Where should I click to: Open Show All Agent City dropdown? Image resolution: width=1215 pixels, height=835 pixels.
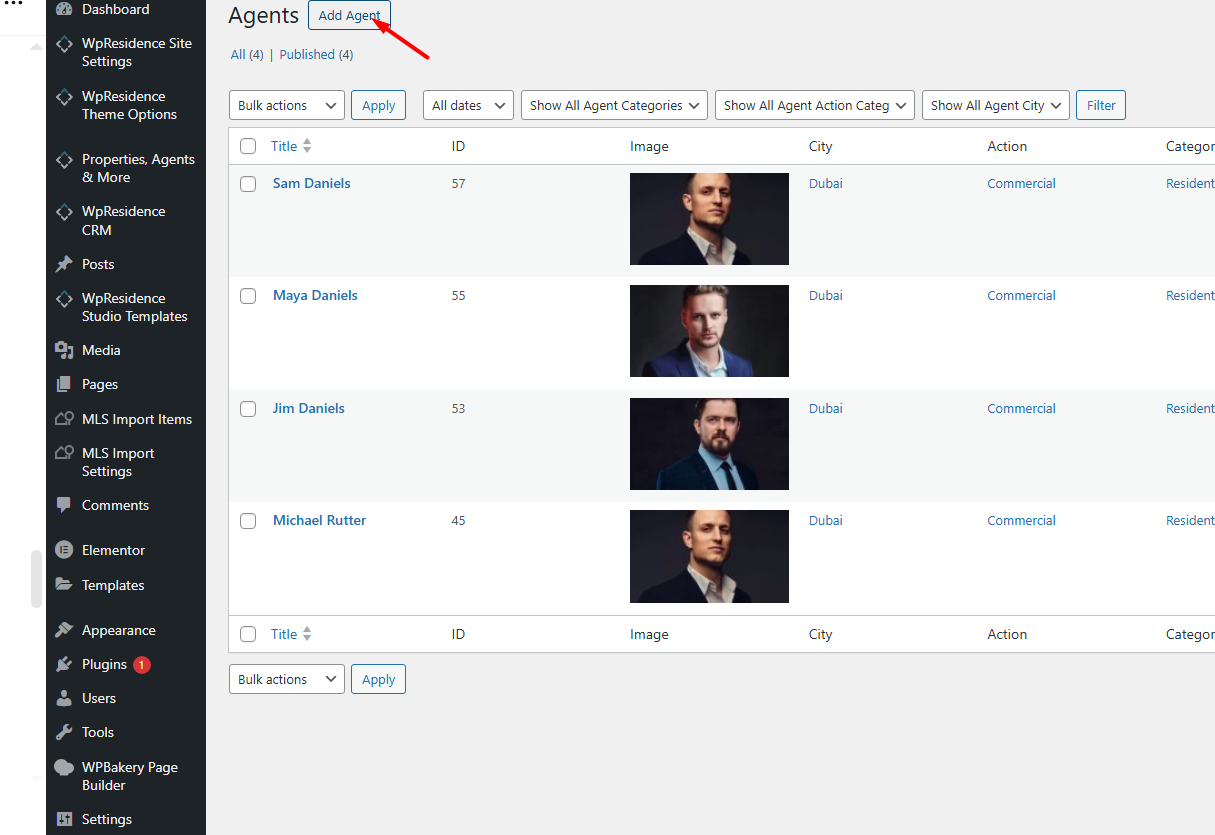point(995,105)
